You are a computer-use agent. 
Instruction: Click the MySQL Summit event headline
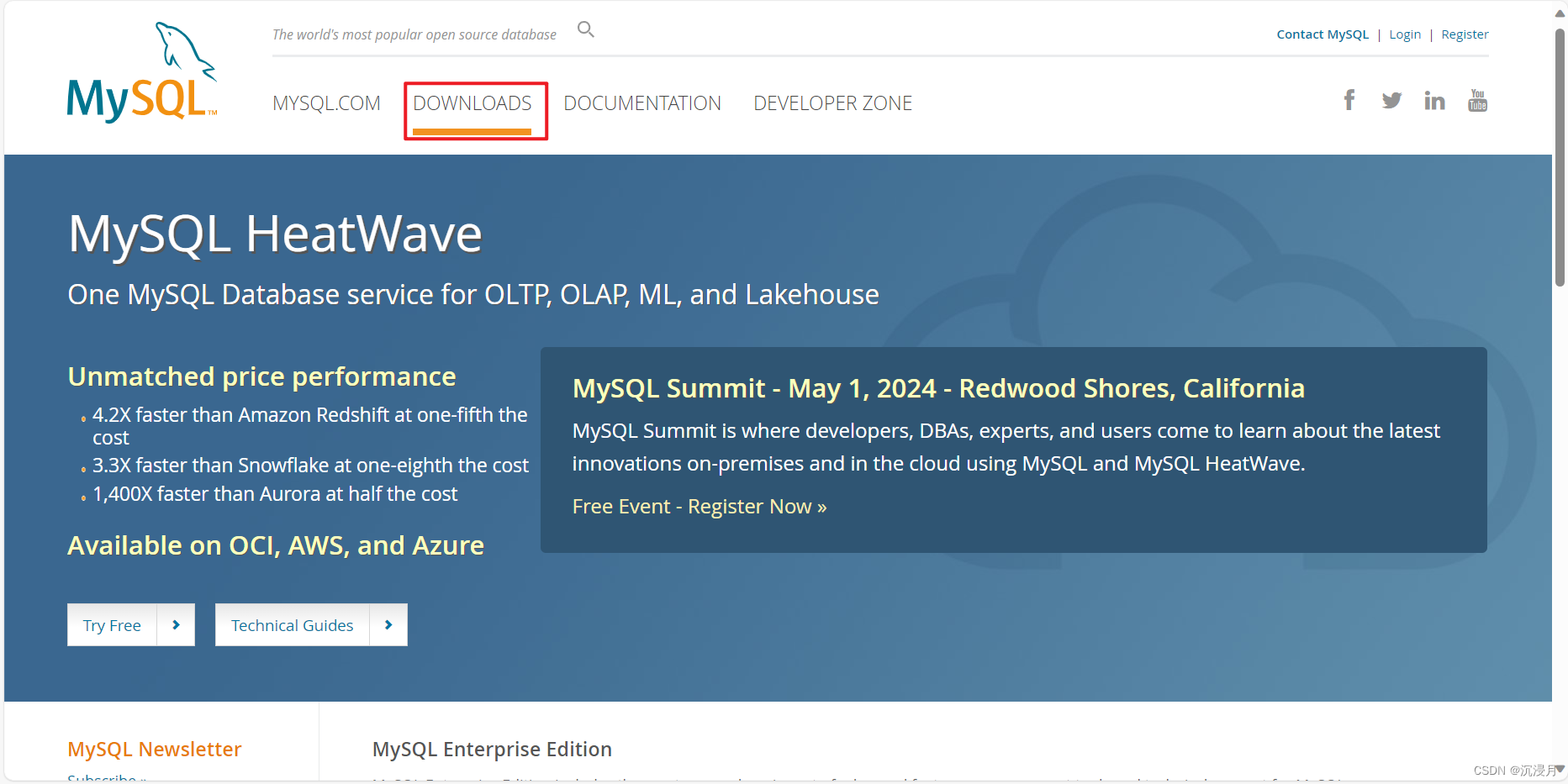(938, 388)
